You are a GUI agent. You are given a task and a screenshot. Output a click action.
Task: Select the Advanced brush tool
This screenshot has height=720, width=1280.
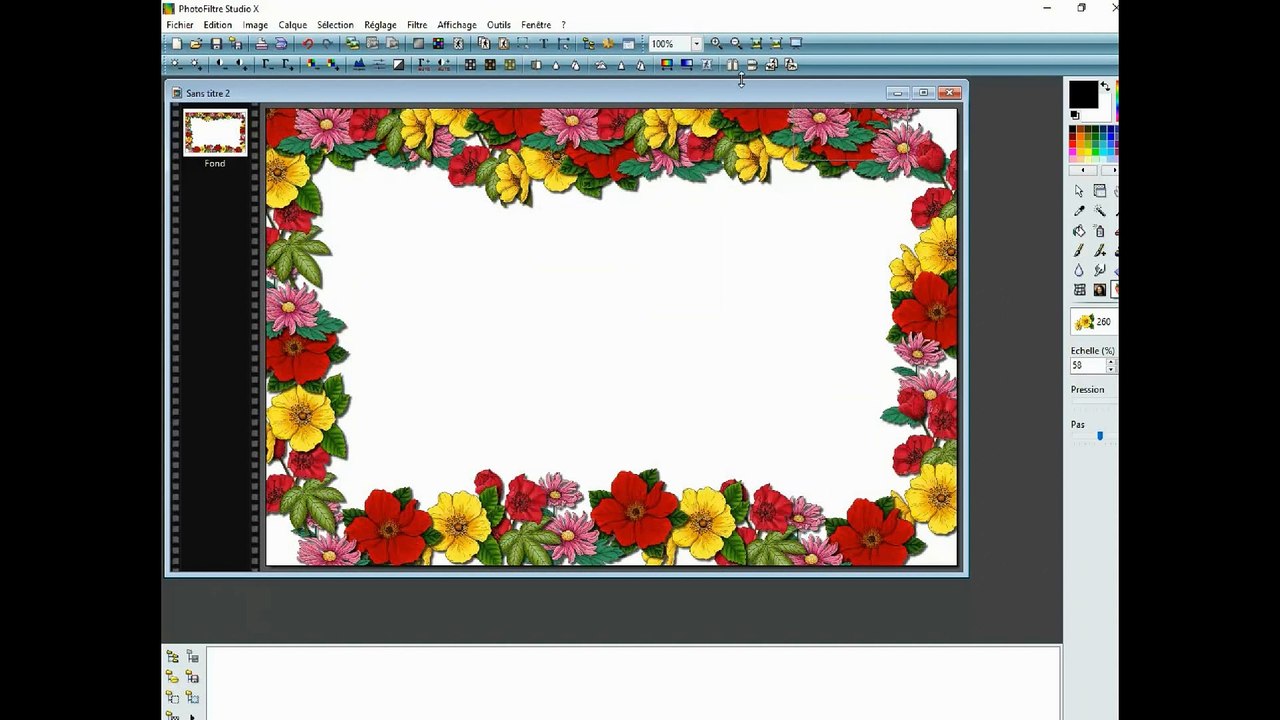[1099, 251]
